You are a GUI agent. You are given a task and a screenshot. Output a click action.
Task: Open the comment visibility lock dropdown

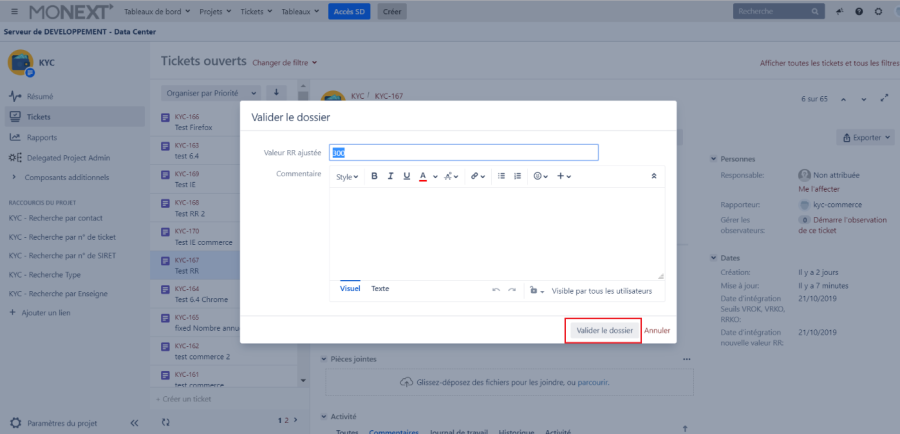coord(536,290)
